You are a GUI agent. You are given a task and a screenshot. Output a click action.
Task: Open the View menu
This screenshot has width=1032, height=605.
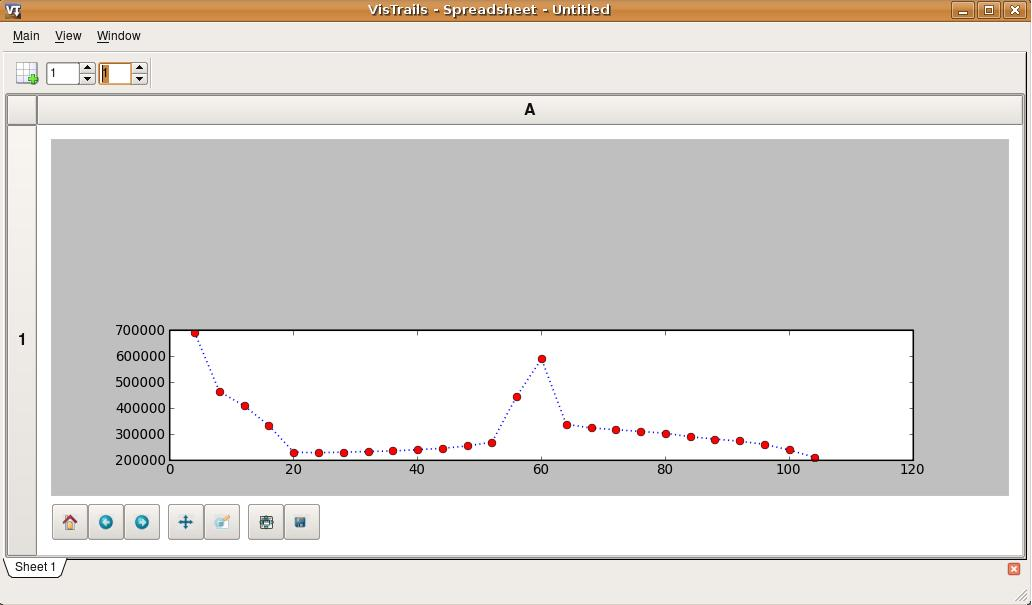pyautogui.click(x=68, y=36)
